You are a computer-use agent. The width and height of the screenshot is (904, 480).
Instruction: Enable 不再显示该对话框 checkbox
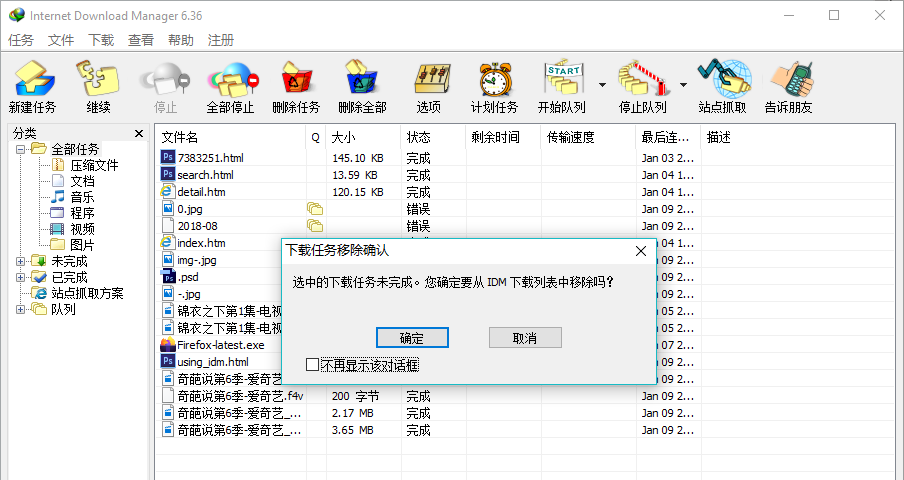point(312,365)
